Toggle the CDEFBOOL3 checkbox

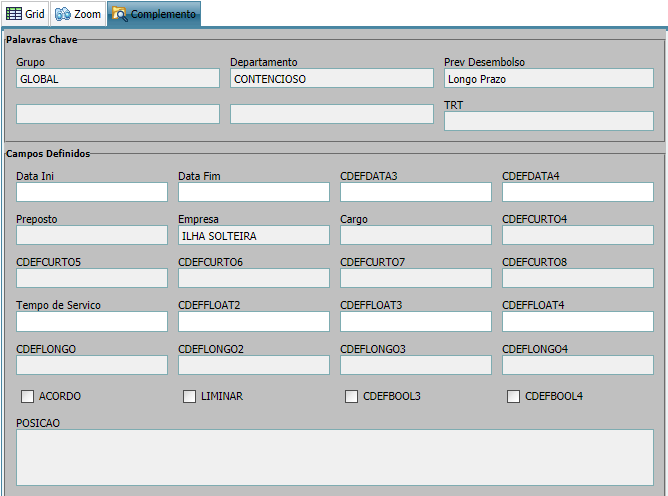[x=351, y=396]
